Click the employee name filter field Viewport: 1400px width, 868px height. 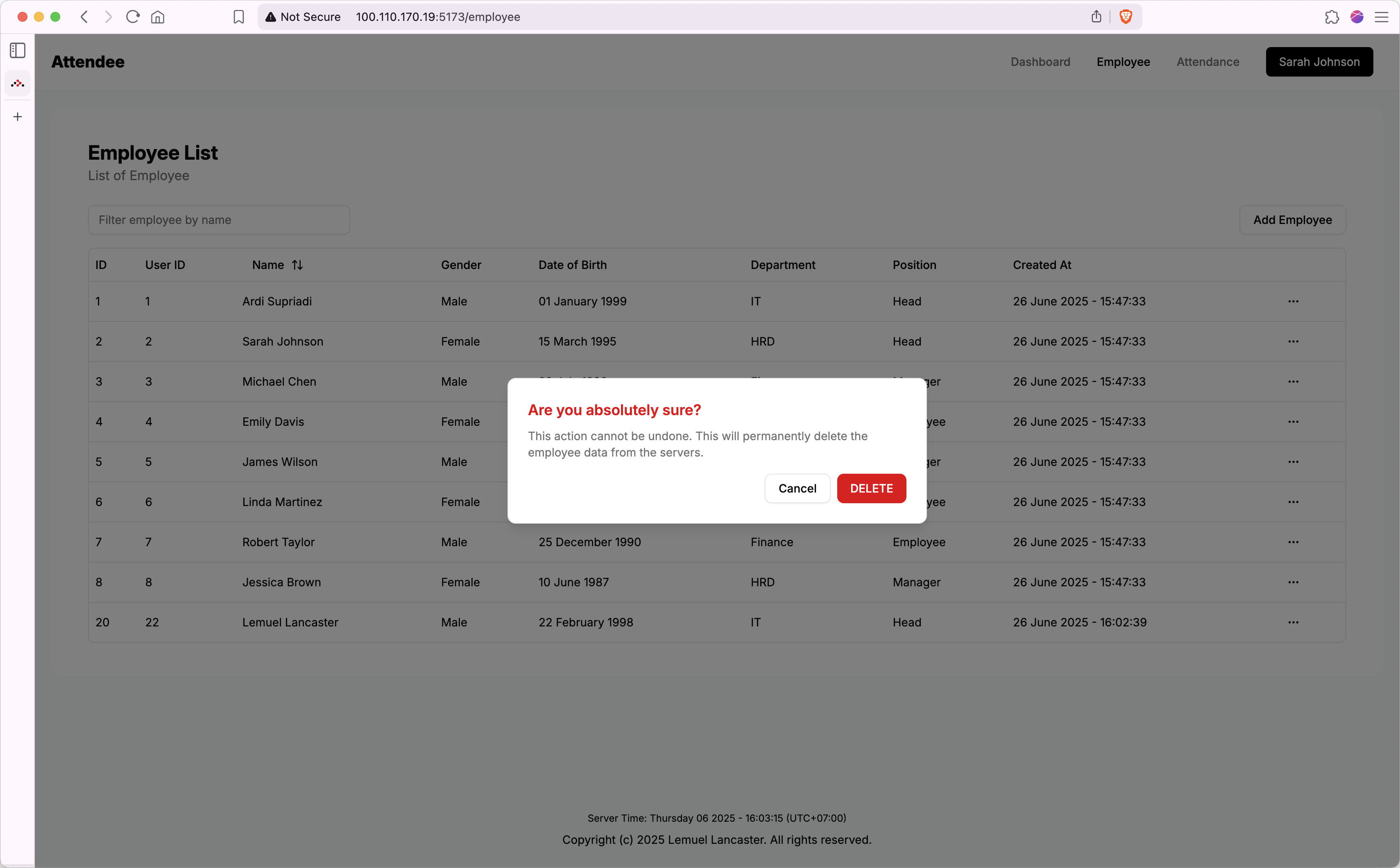tap(218, 219)
